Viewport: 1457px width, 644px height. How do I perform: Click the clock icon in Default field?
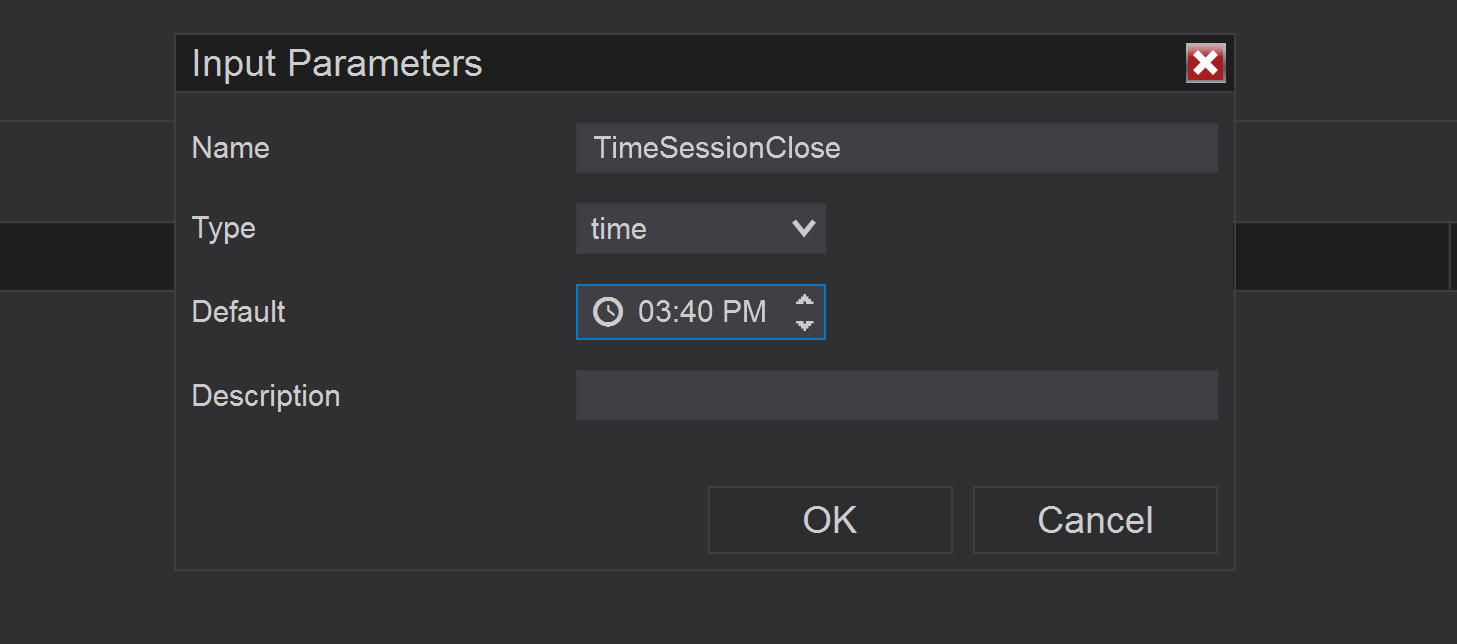607,312
